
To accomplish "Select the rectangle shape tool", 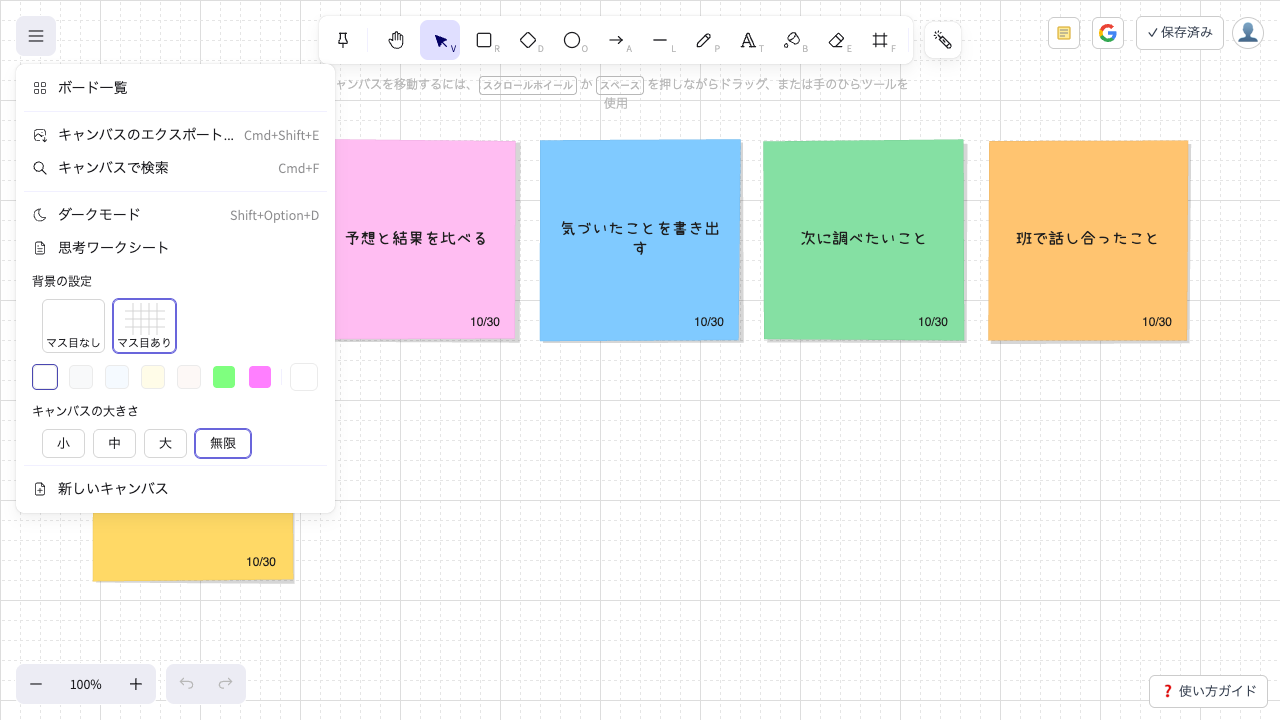I will 484,40.
